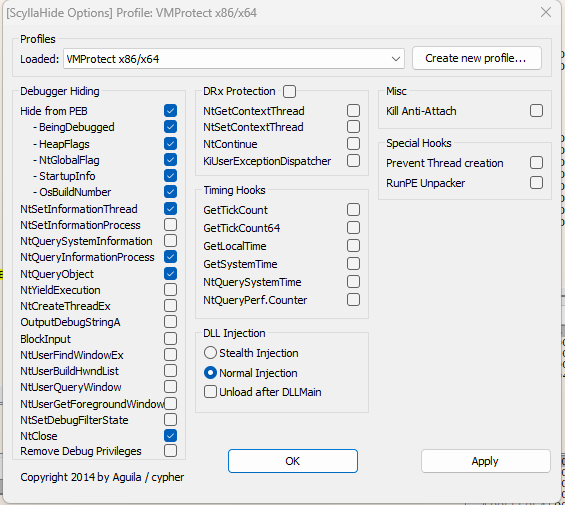
Task: Enable NtQuerySystemTime timing hook
Action: (353, 282)
